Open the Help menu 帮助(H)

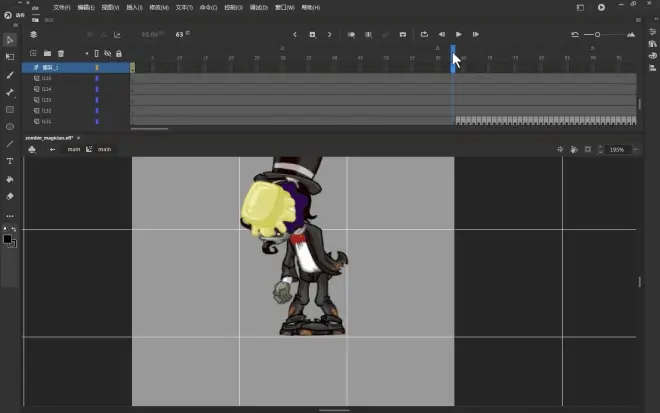311,8
